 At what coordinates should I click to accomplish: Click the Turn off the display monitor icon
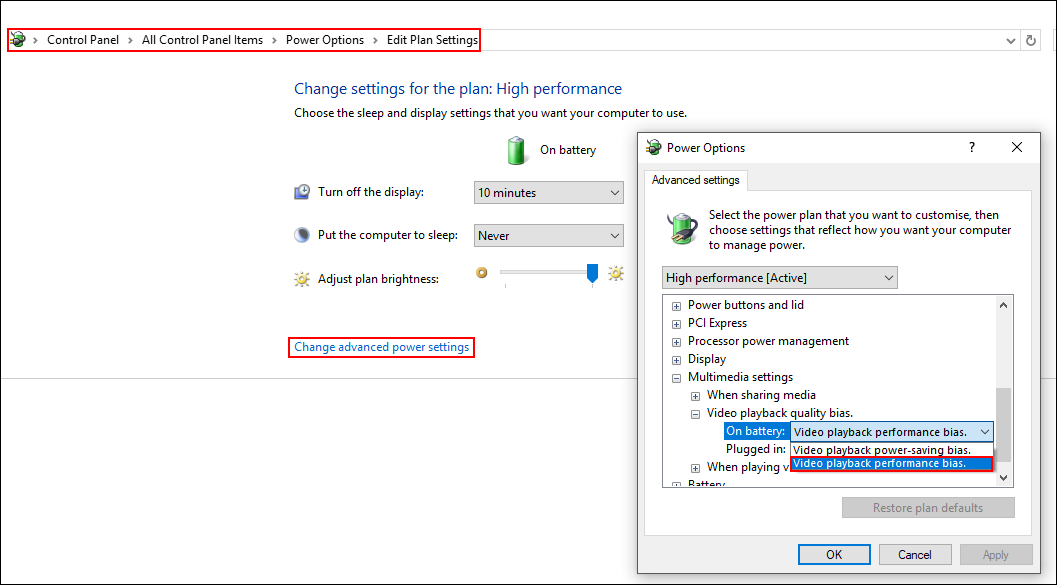point(302,192)
